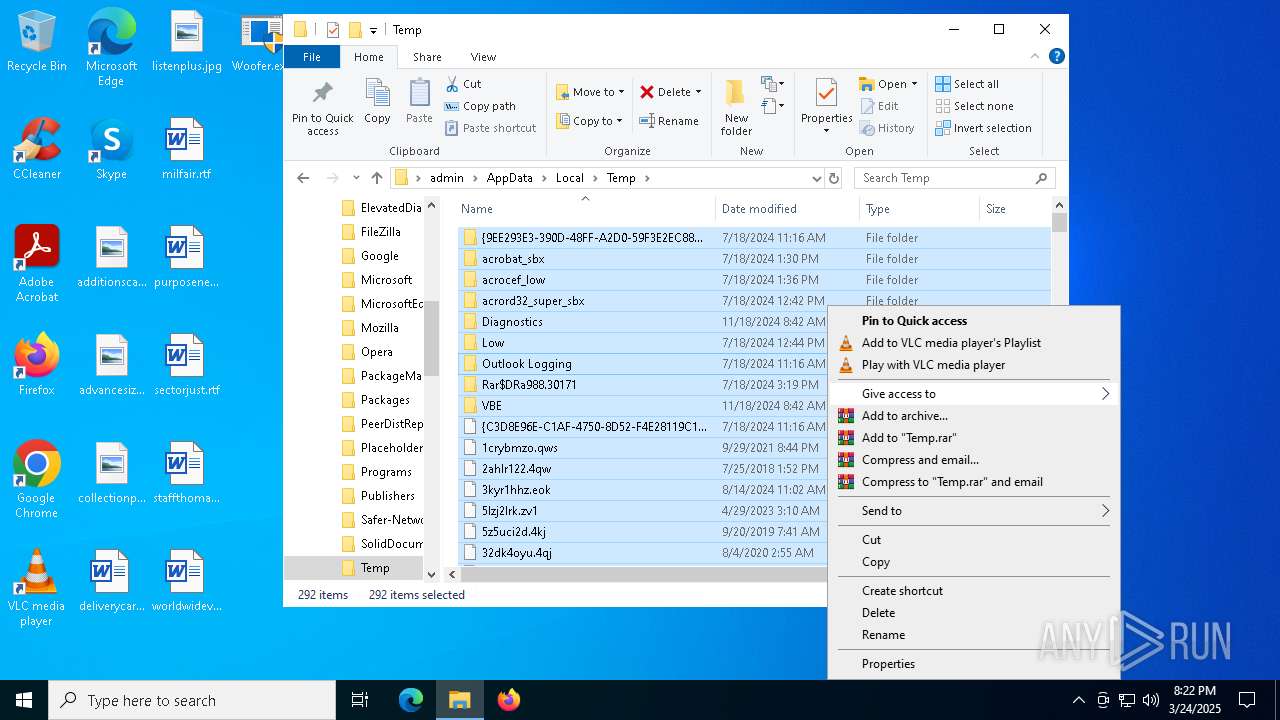Click the CCleaner desktop icon

pyautogui.click(x=37, y=149)
